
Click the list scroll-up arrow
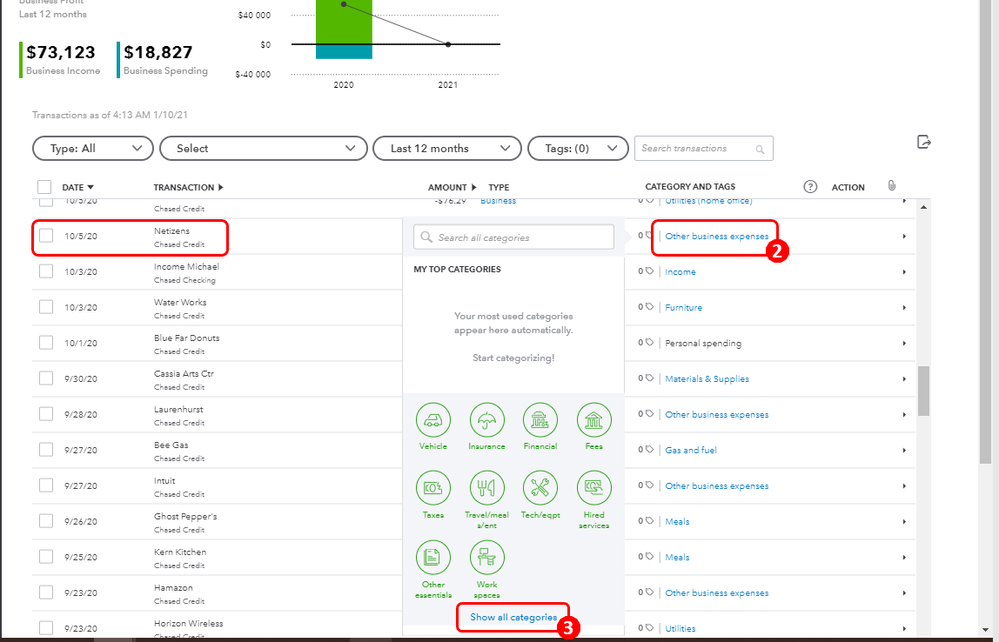click(923, 207)
